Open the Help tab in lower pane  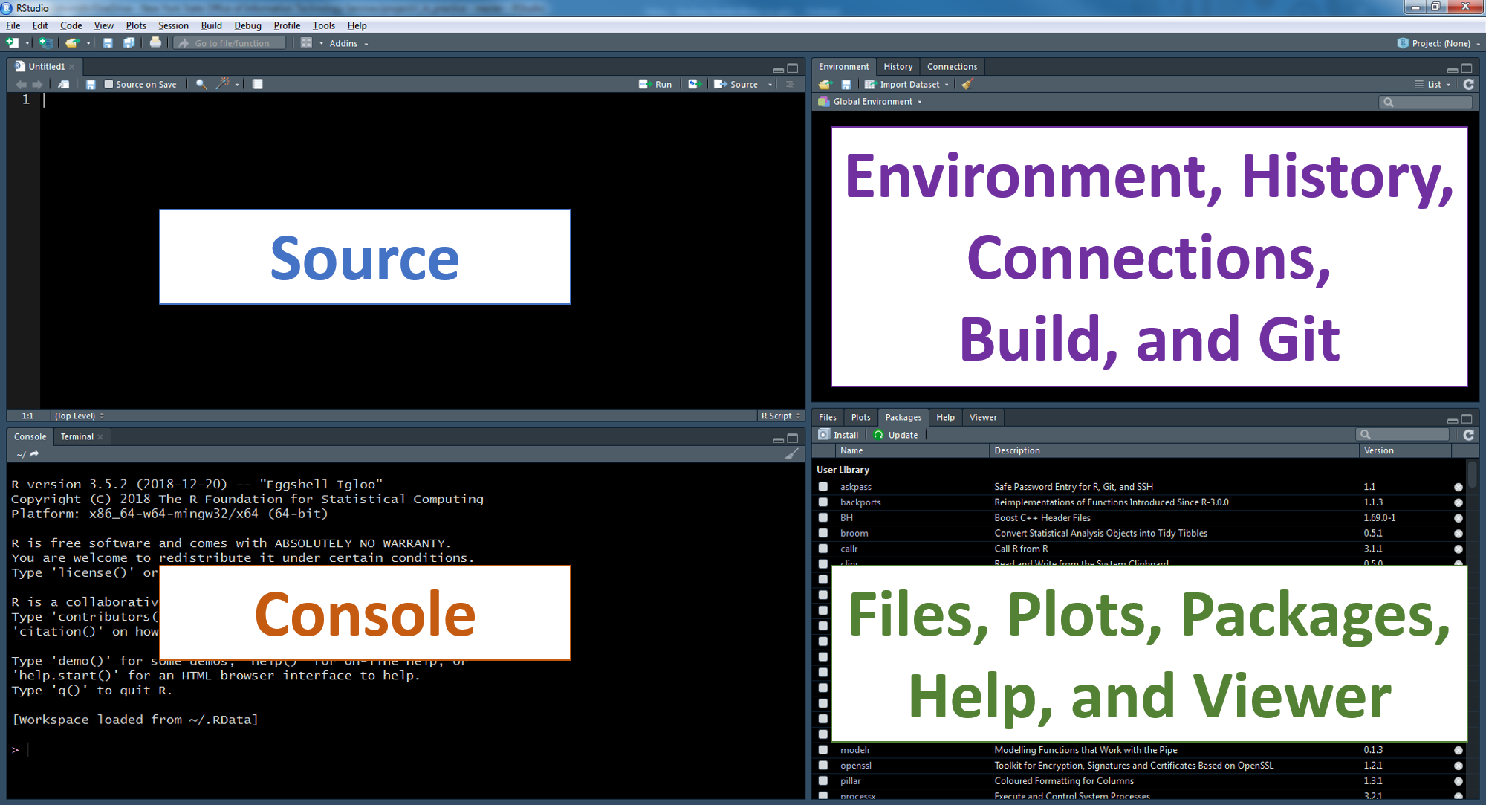point(945,418)
